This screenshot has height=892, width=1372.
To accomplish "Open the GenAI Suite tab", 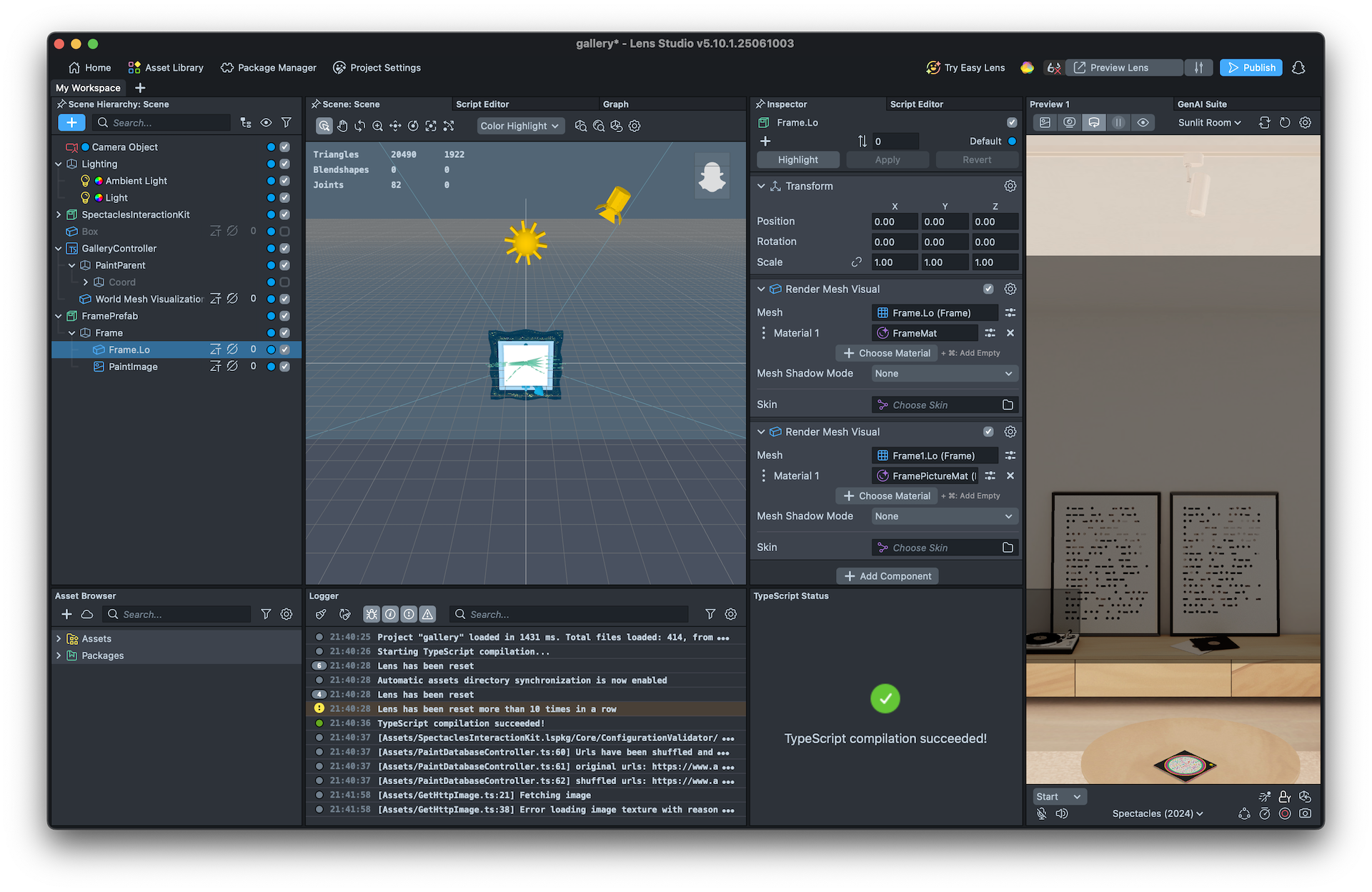I will pyautogui.click(x=1201, y=104).
